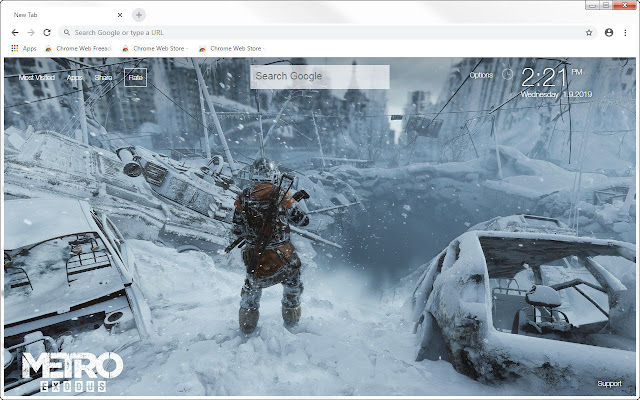
Task: Open the Support link
Action: point(609,383)
